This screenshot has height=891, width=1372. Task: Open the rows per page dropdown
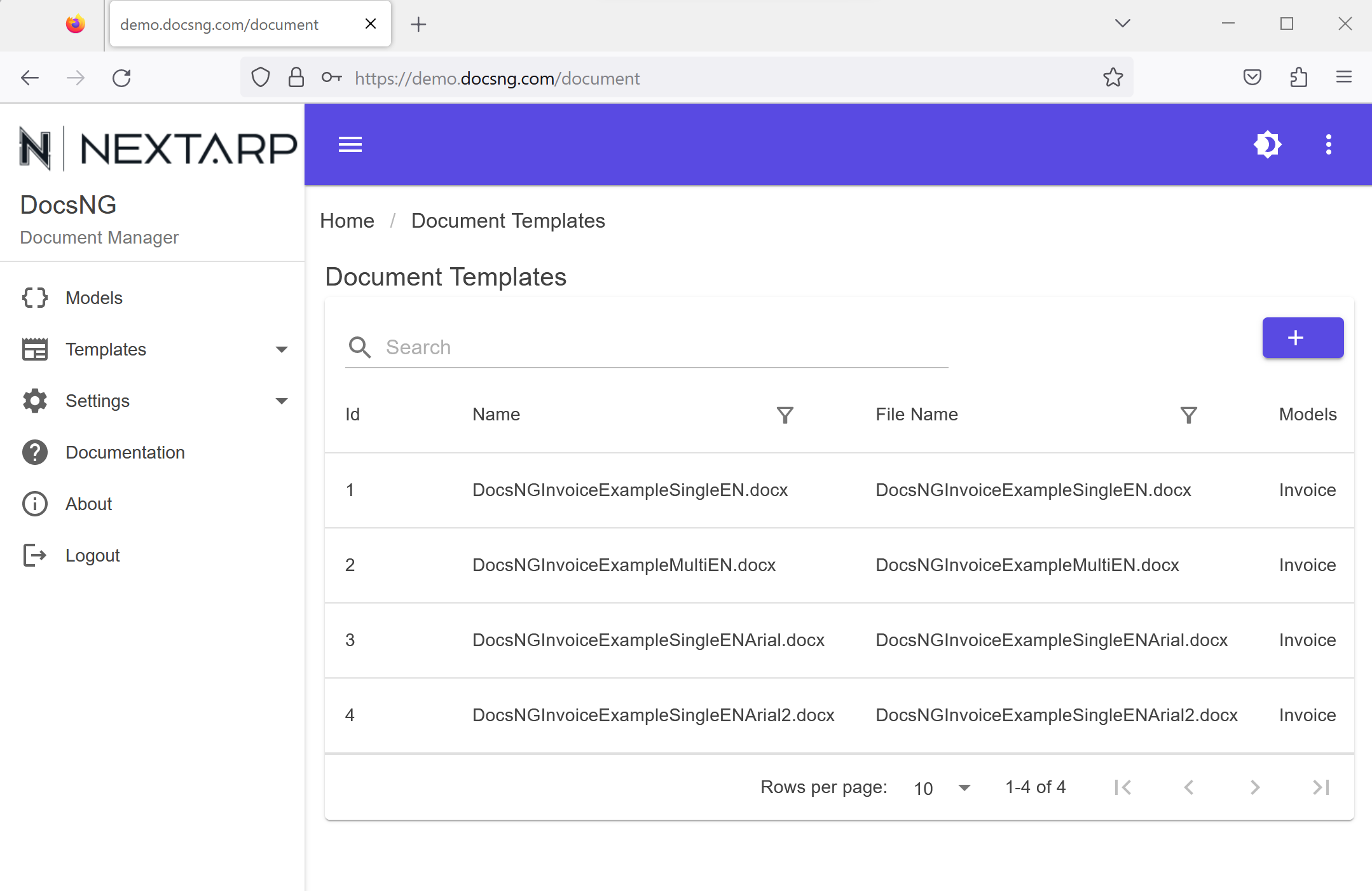click(x=942, y=788)
